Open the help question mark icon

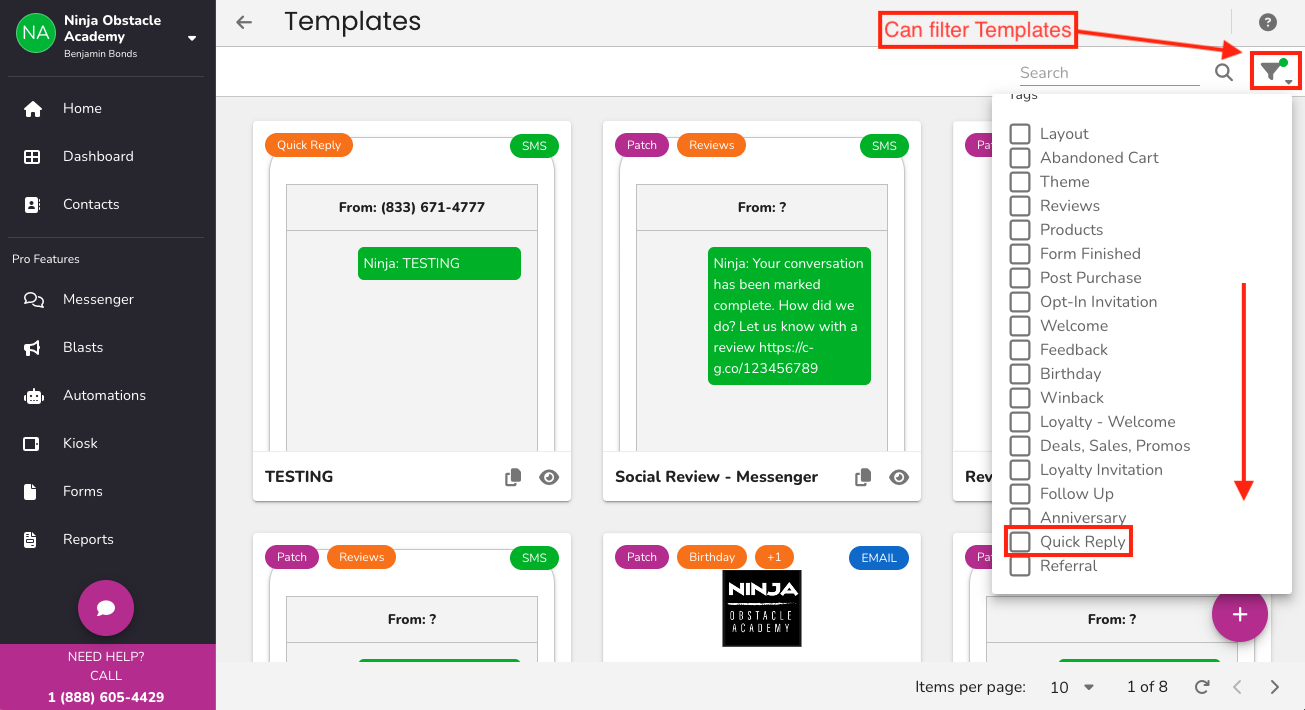(x=1268, y=22)
